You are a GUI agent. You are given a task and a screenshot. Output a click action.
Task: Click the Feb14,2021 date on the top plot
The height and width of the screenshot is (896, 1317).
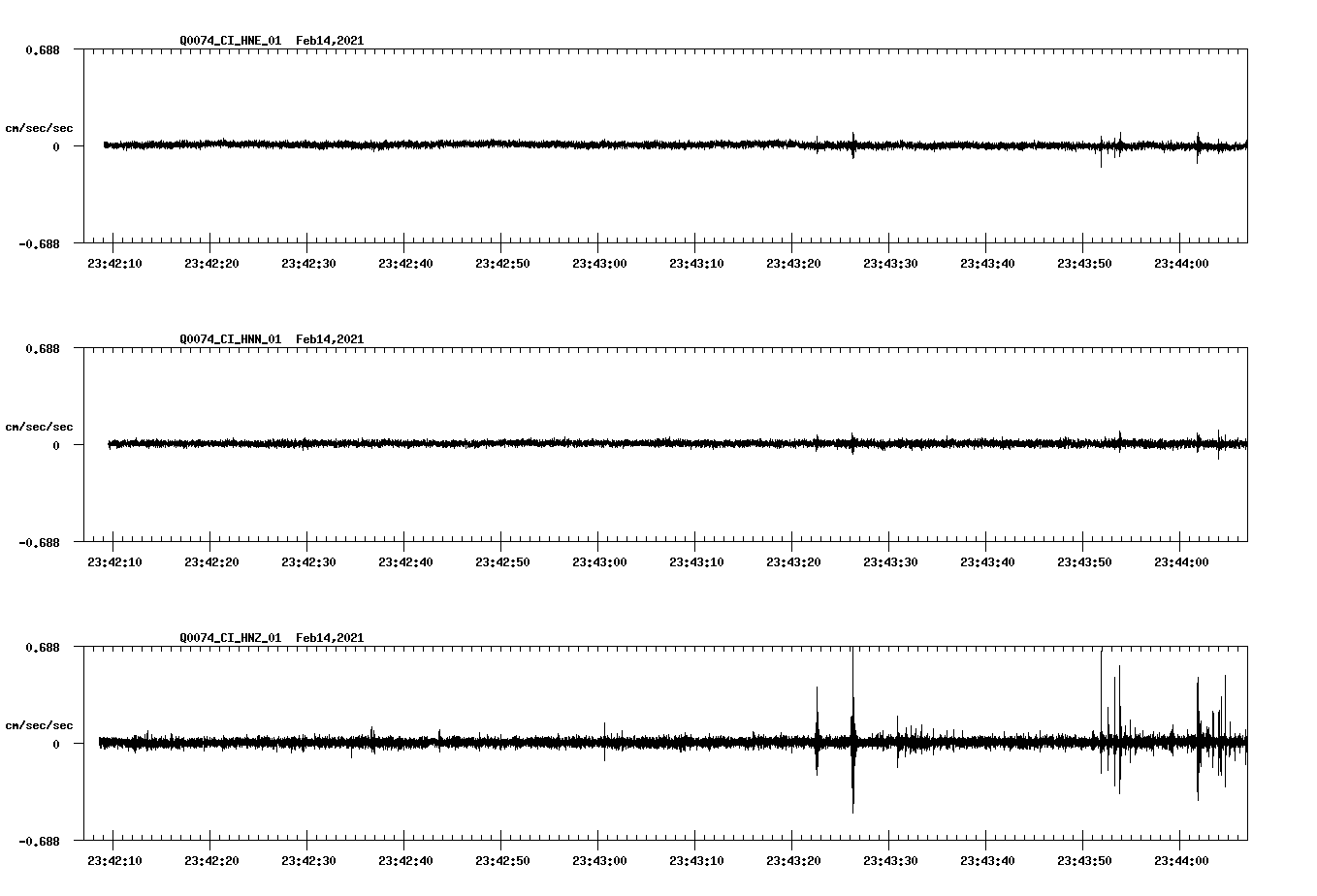click(x=329, y=41)
